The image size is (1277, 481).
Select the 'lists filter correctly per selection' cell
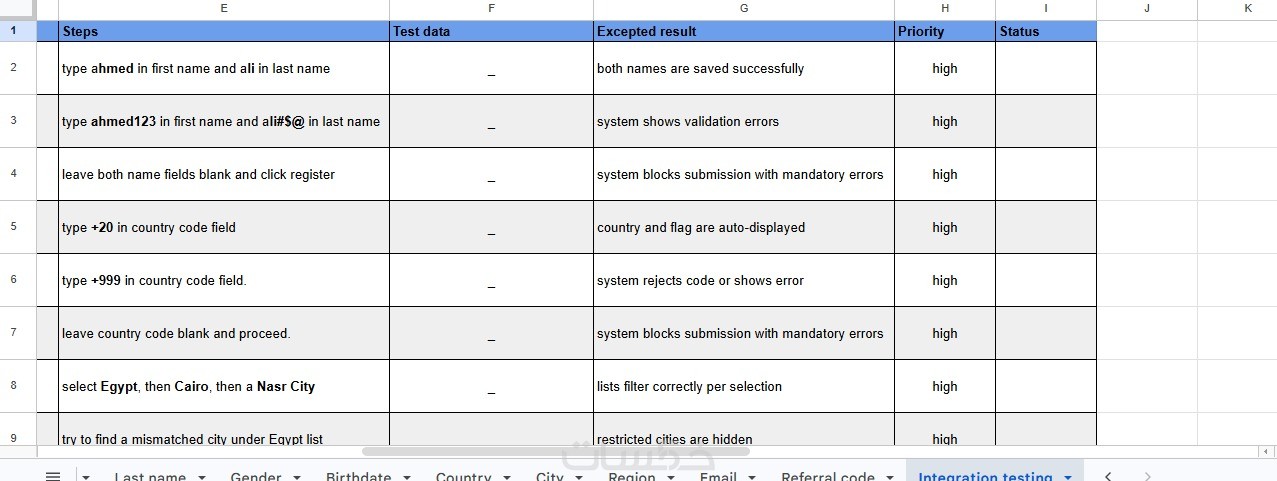744,386
